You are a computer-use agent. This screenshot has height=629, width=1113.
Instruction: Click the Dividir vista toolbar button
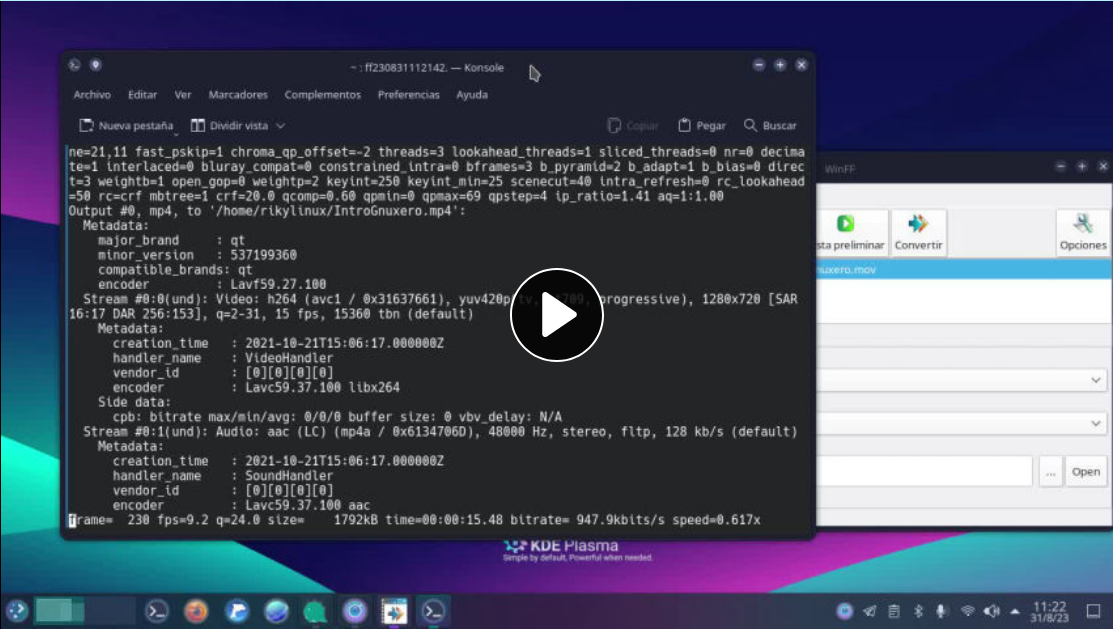pos(229,126)
